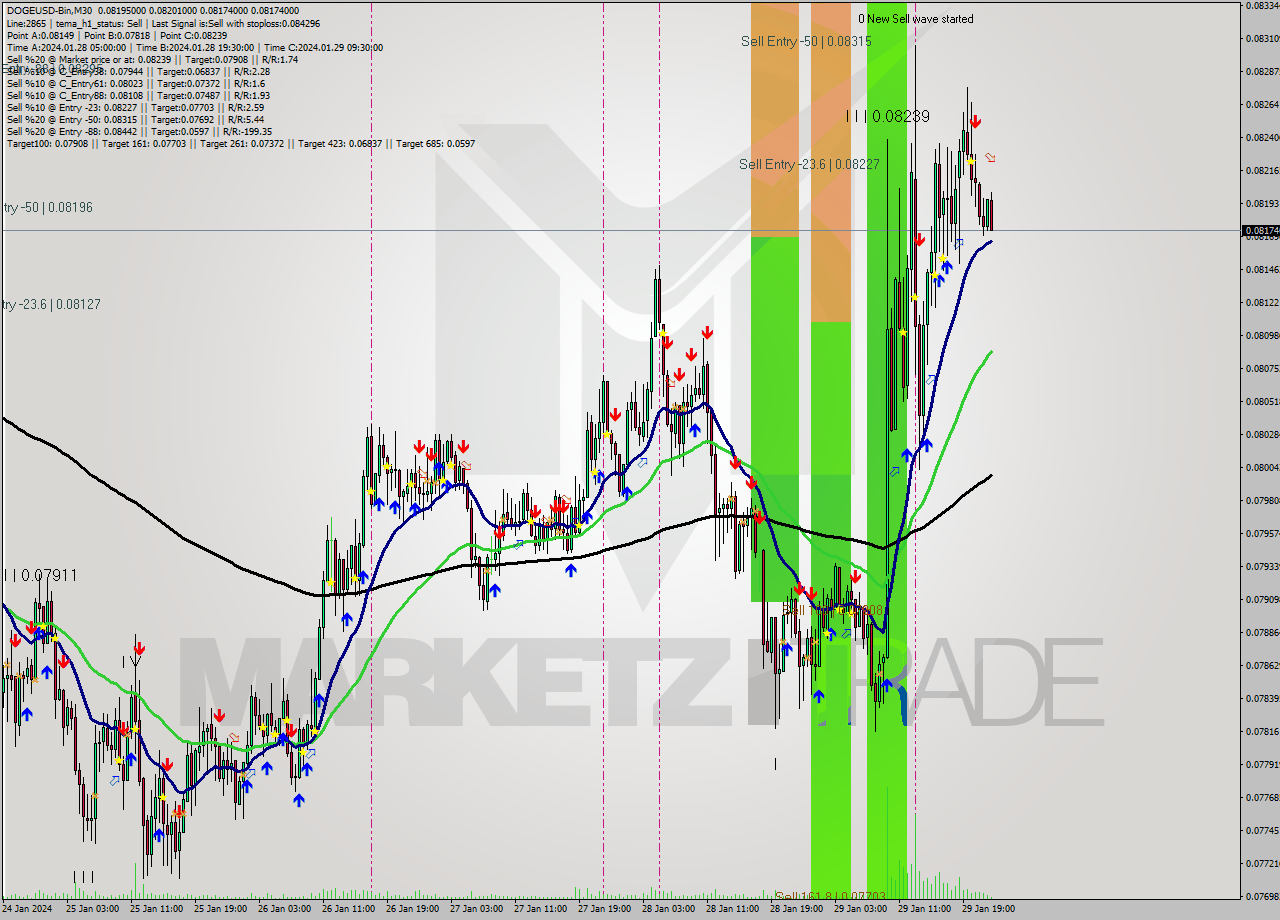Click the 0.07862 price scale value
The width and height of the screenshot is (1280, 920).
1261,665
